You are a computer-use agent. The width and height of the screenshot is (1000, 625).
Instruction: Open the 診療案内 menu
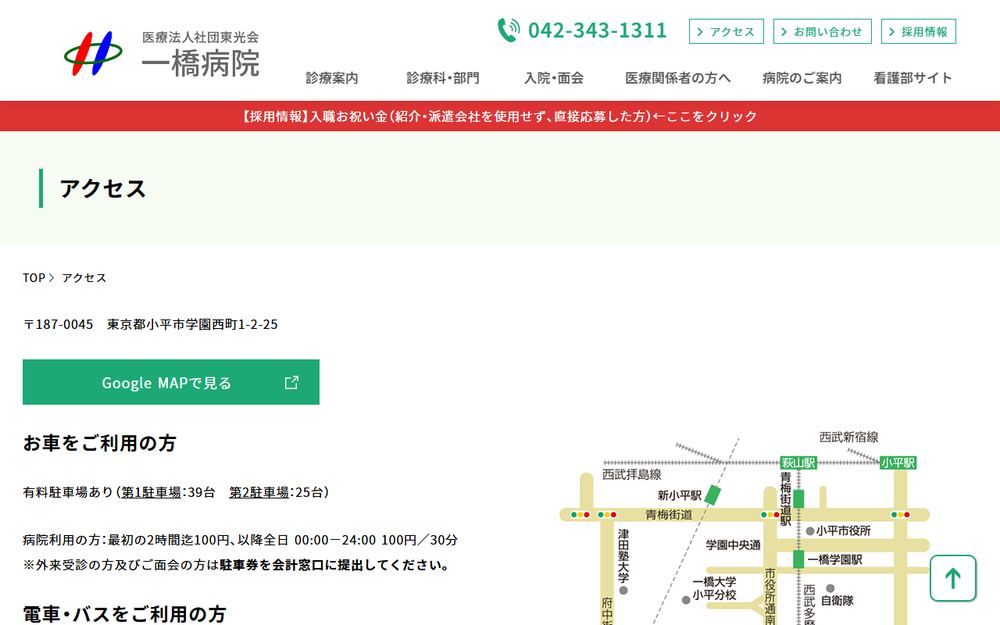(x=332, y=78)
